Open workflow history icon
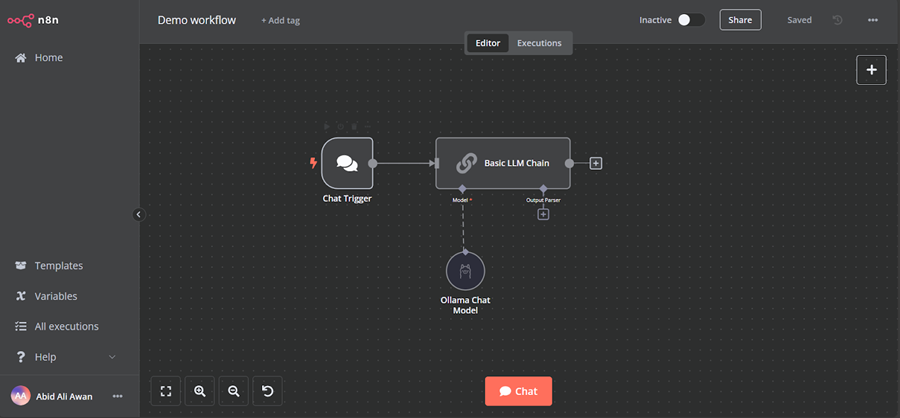 pos(837,20)
